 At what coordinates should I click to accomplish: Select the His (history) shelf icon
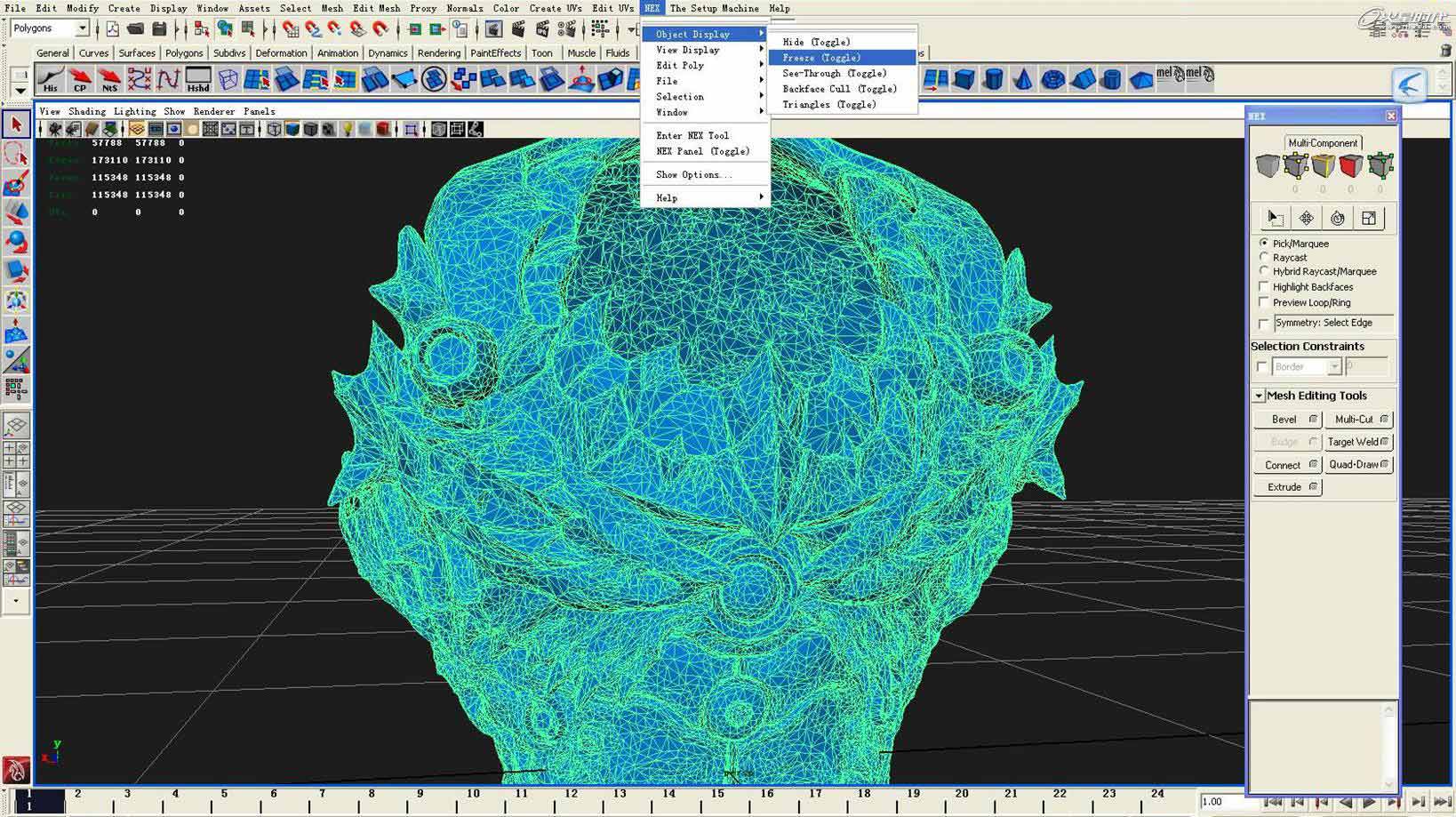click(50, 79)
